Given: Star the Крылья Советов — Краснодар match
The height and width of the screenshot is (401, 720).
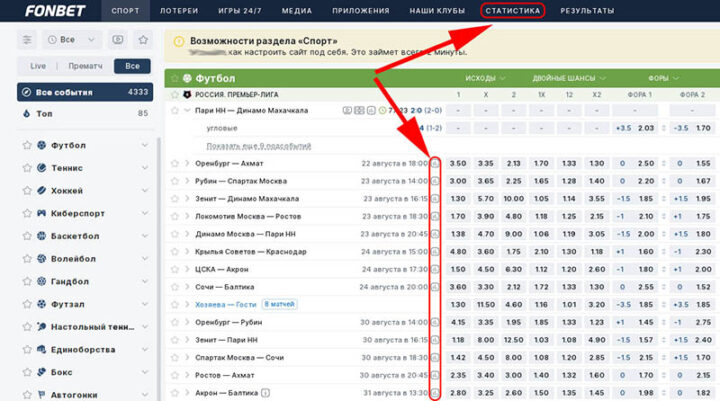Looking at the screenshot, I should tap(174, 252).
